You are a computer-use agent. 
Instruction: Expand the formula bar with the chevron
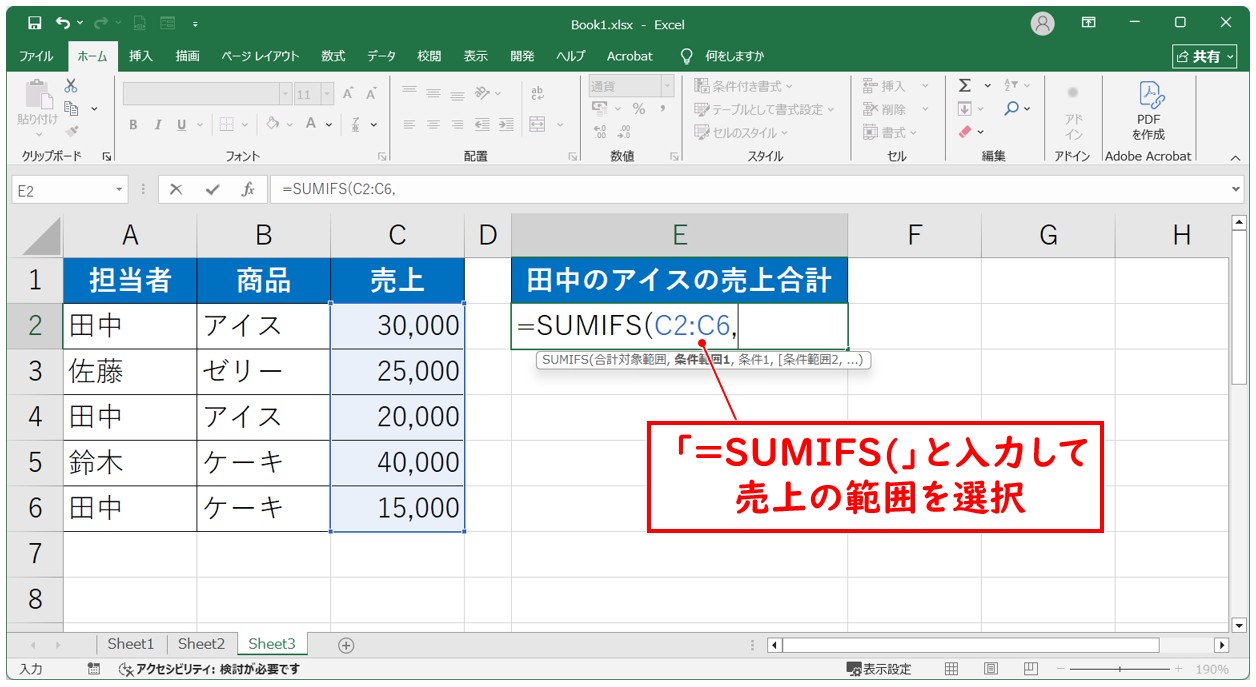tap(1237, 189)
